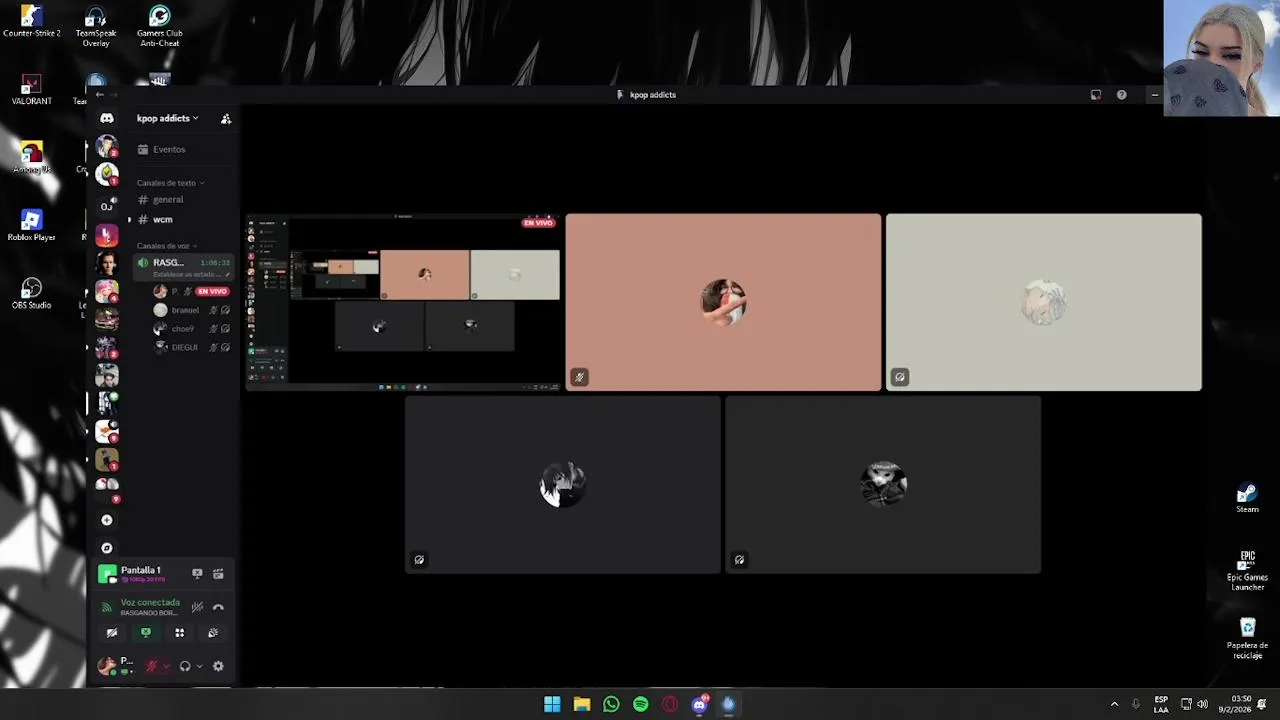Open microphone input options arrow
Viewport: 1280px width, 720px height.
tap(166, 666)
